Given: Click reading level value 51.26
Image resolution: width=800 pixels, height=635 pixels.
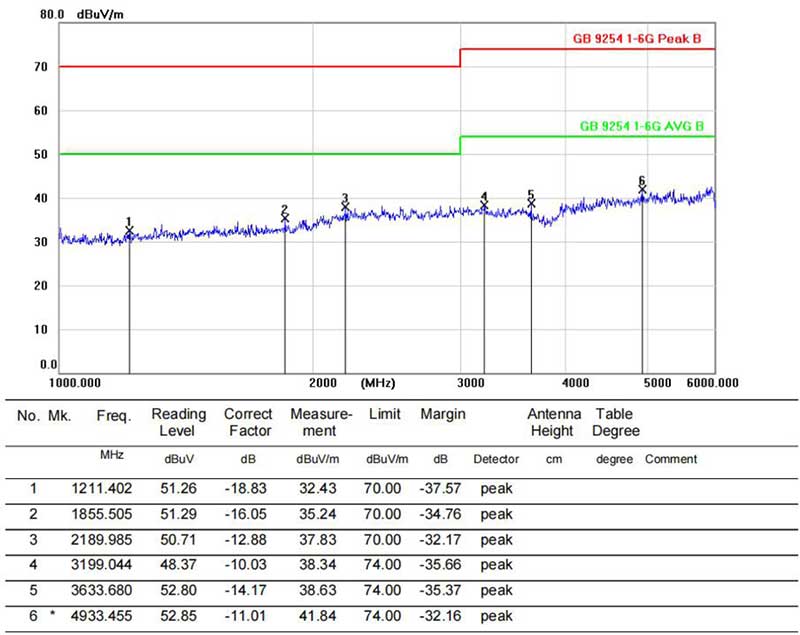Looking at the screenshot, I should click(x=179, y=489).
